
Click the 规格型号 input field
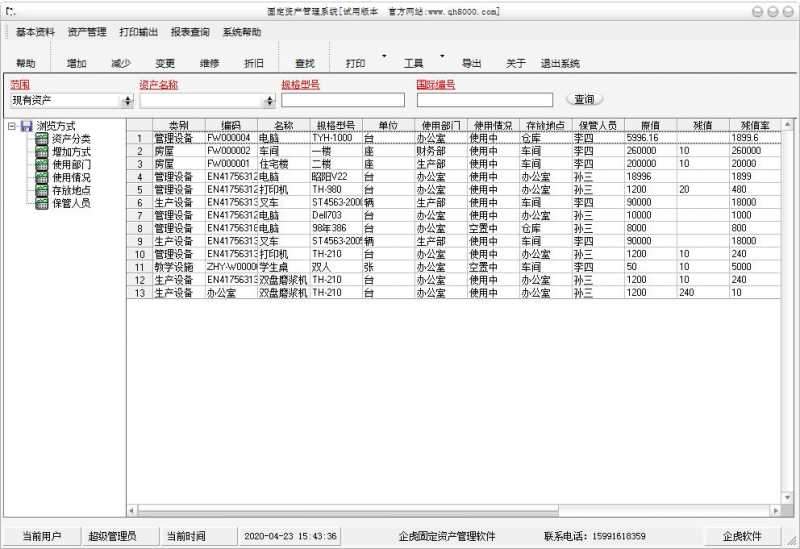343,100
